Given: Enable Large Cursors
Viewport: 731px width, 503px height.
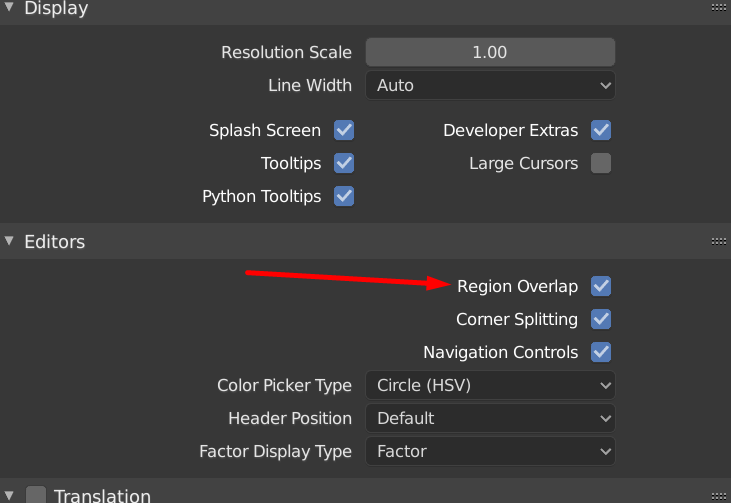Looking at the screenshot, I should click(601, 163).
